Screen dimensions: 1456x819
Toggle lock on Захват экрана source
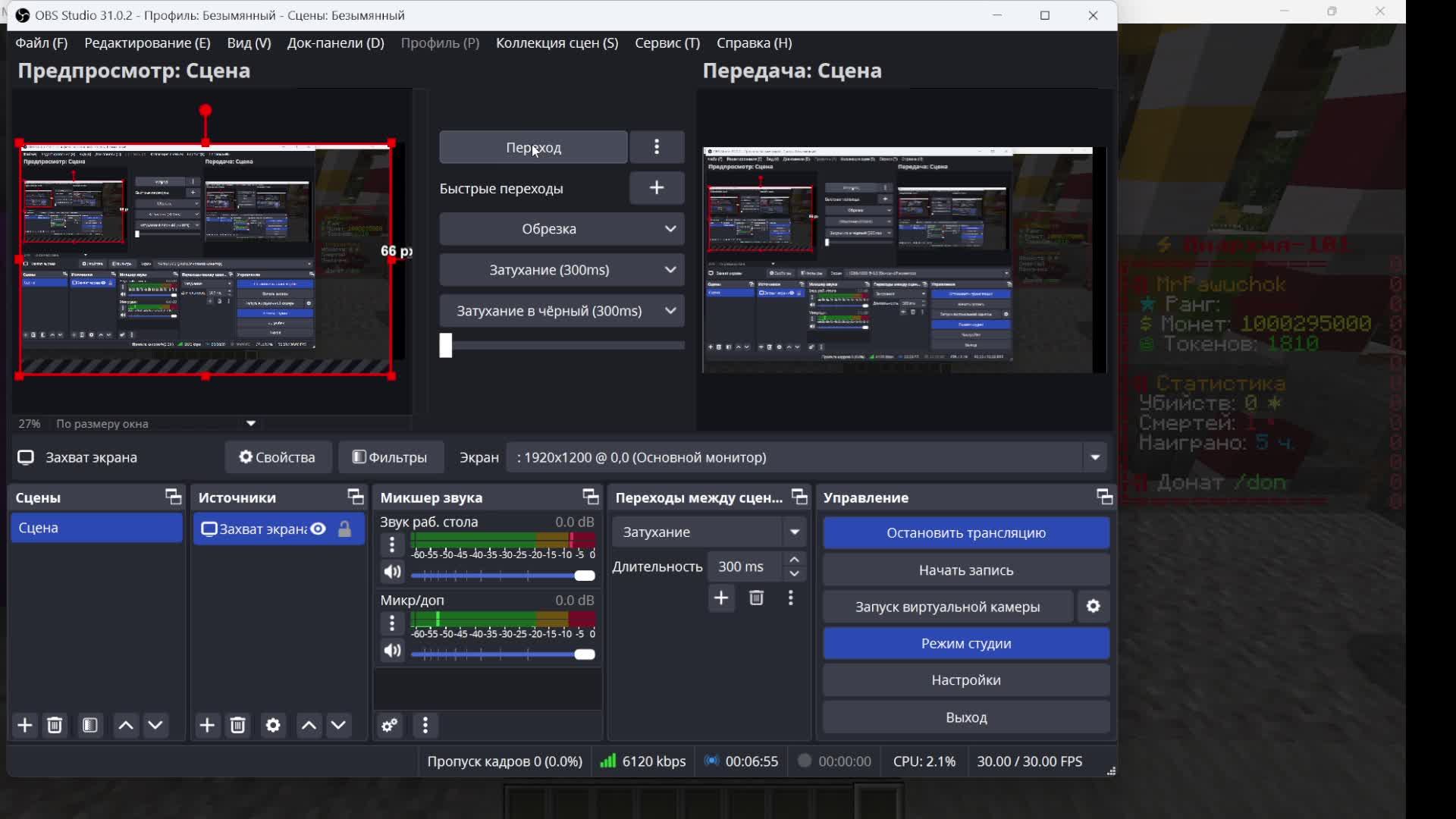pos(345,529)
